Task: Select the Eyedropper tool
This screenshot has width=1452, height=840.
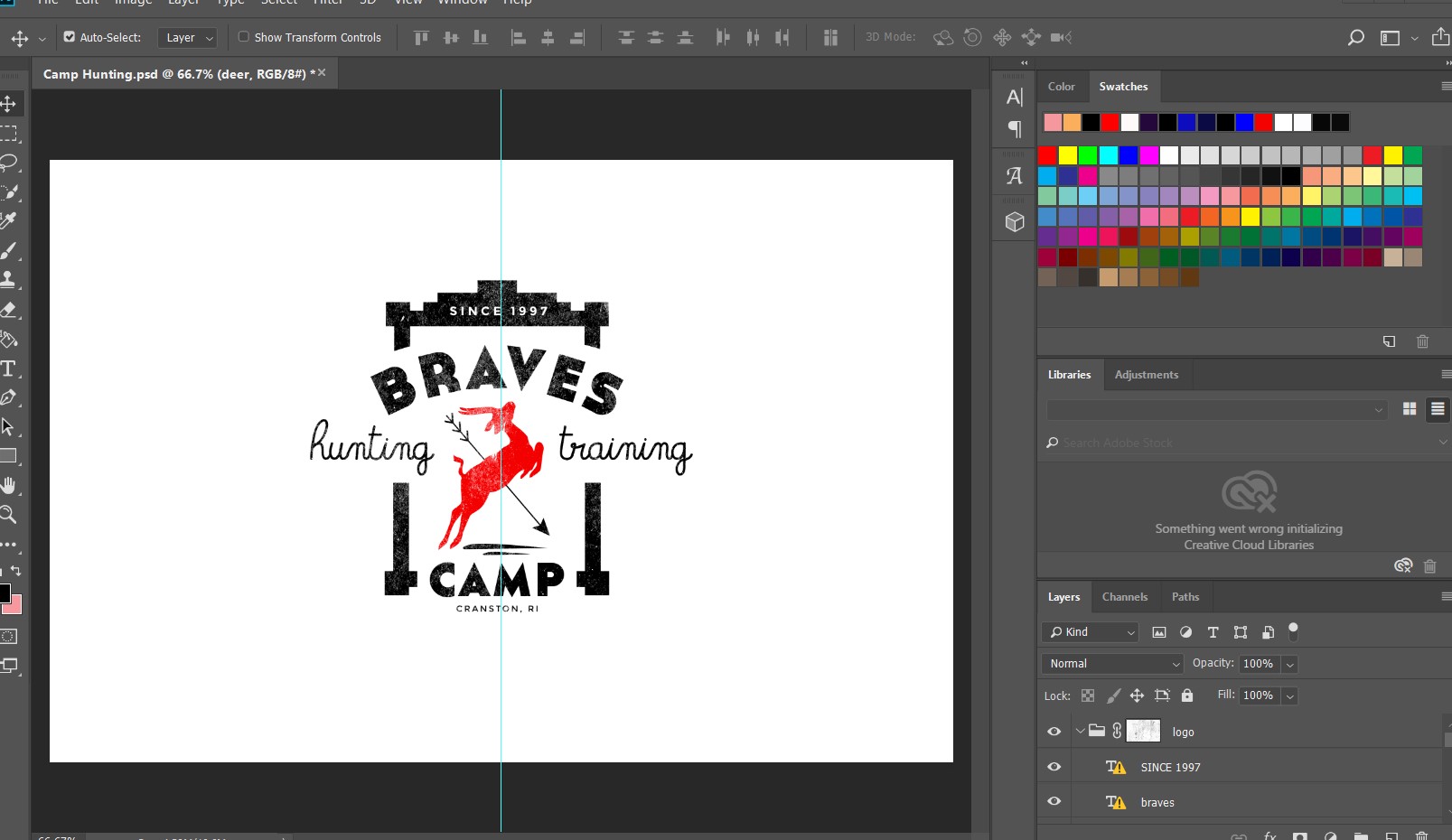Action: pyautogui.click(x=11, y=219)
